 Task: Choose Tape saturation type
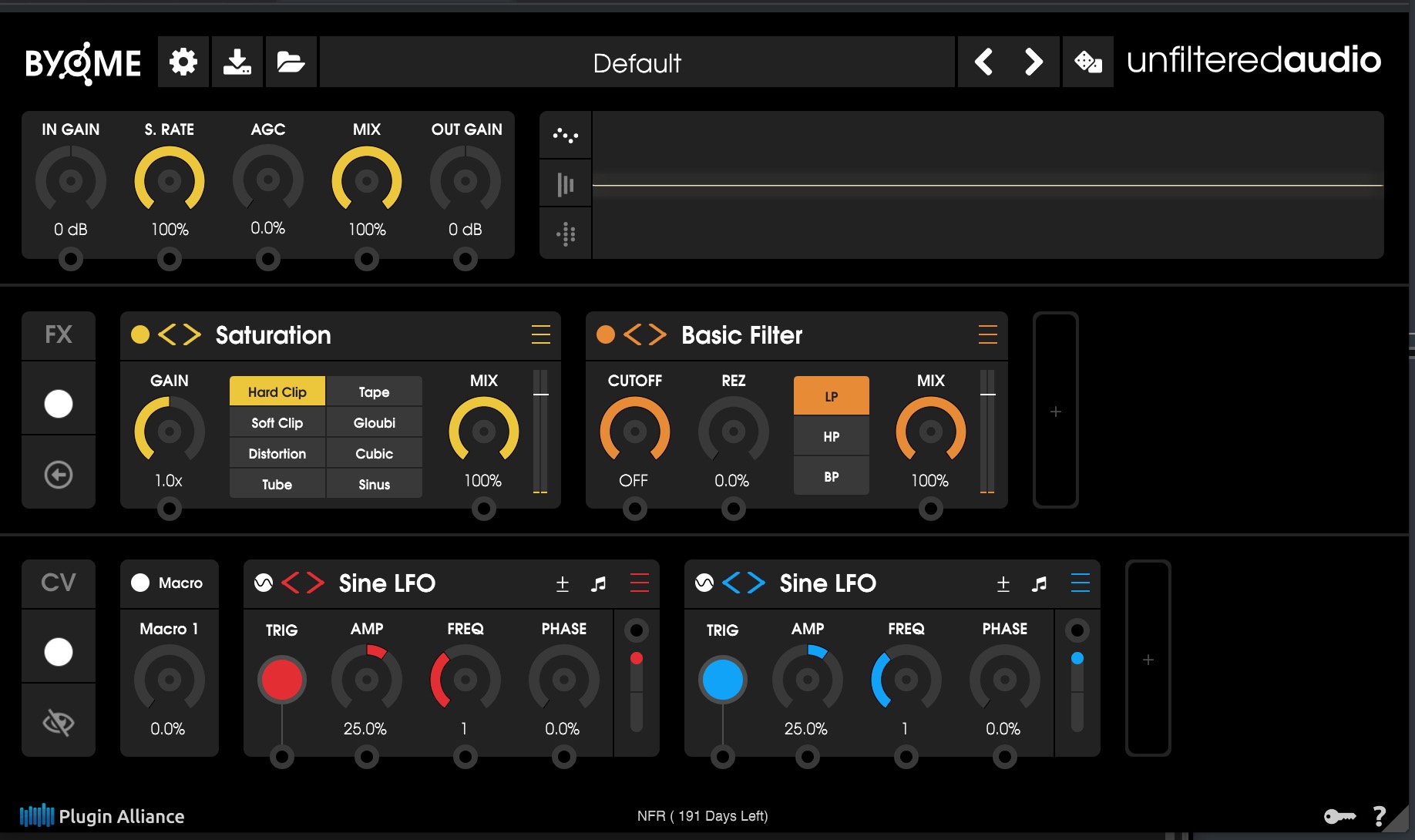[x=375, y=391]
